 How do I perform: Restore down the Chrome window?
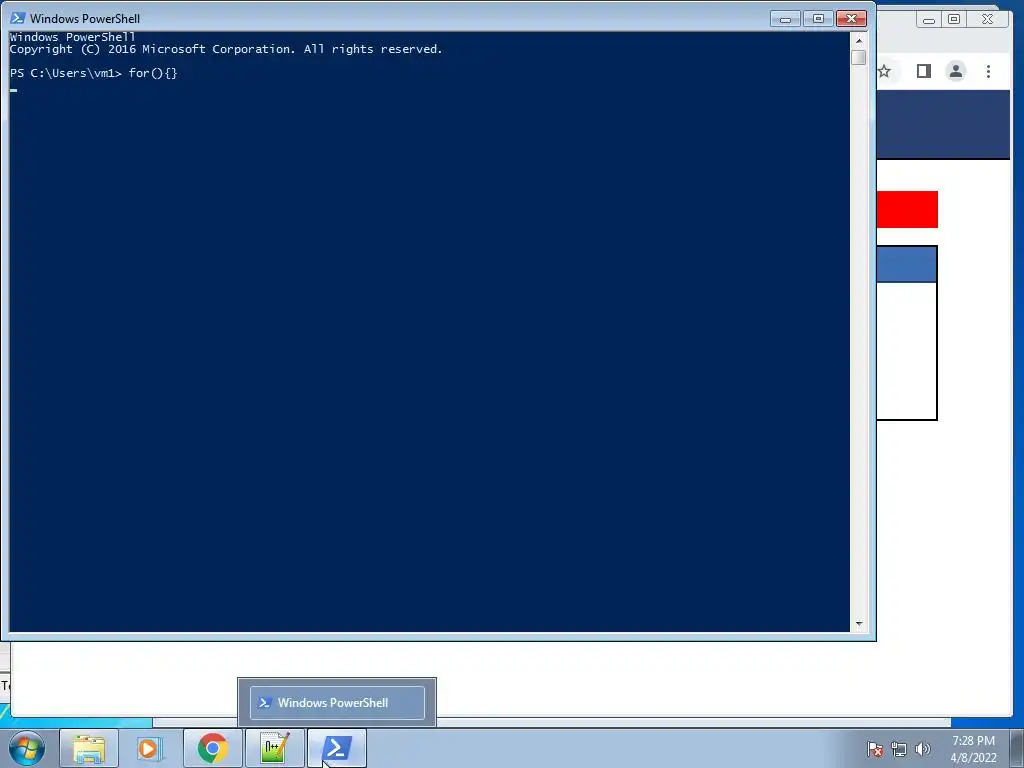954,20
